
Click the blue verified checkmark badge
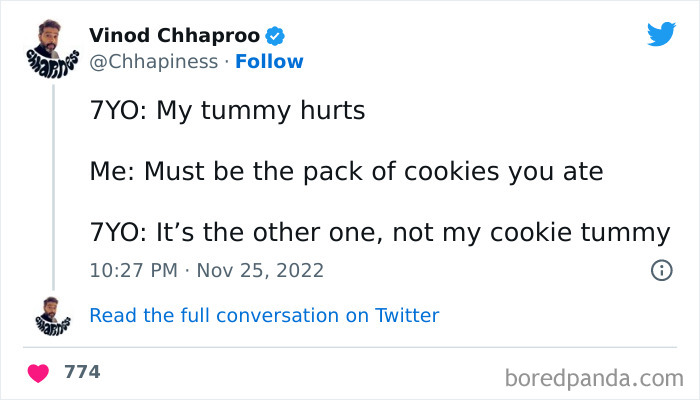click(275, 36)
